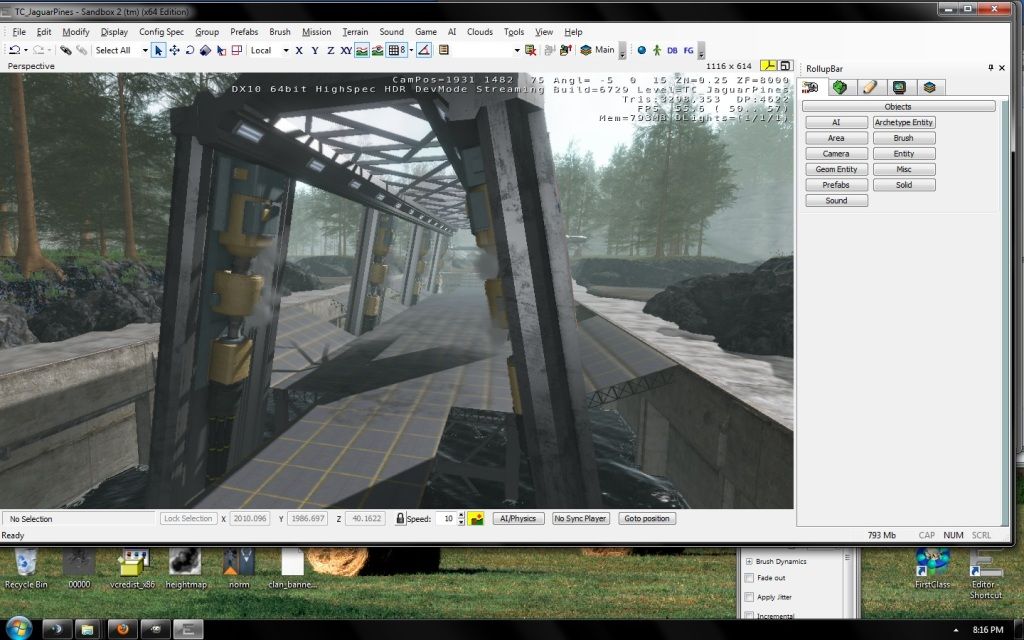The image size is (1024, 640).
Task: Switch to RollupBar Layers tab
Action: (930, 87)
